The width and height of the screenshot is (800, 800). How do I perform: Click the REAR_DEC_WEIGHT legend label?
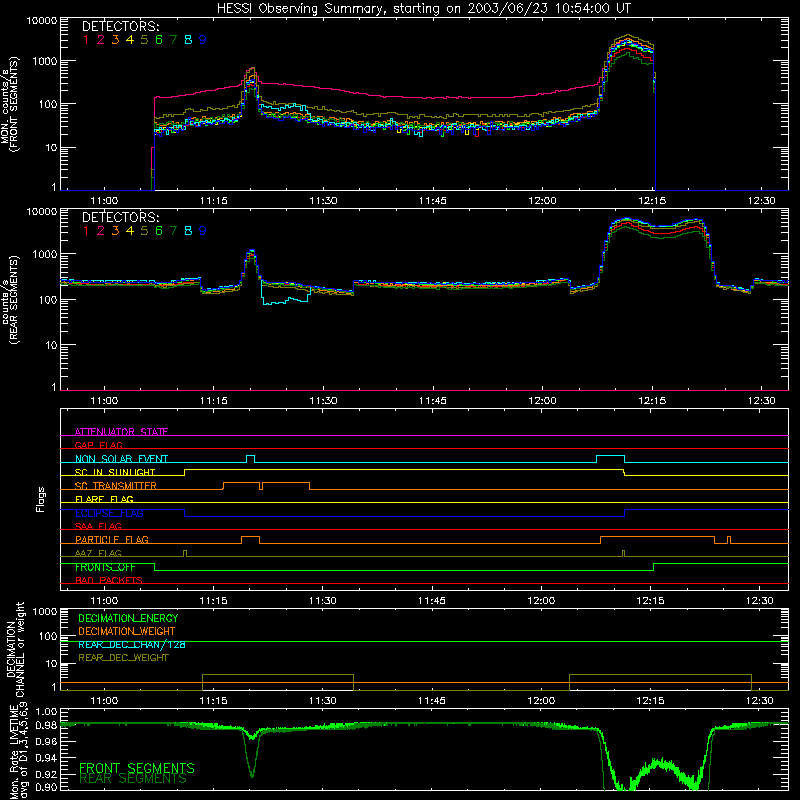tap(123, 658)
